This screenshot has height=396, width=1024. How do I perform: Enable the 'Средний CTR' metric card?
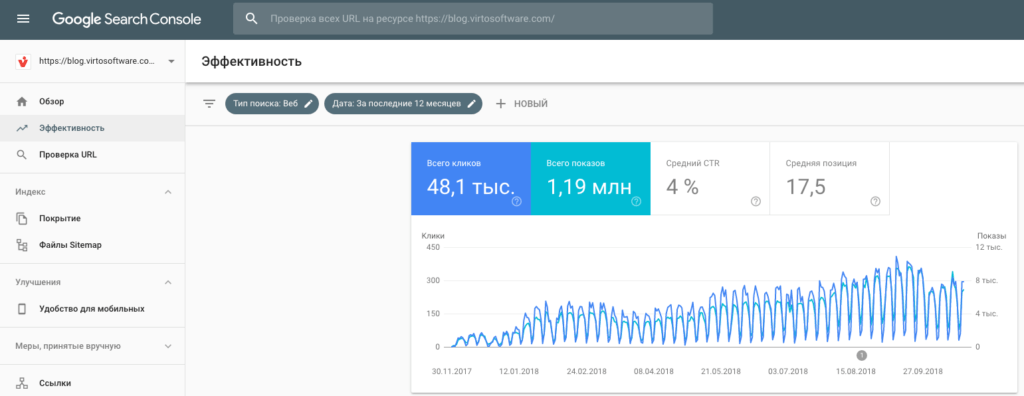tap(710, 178)
